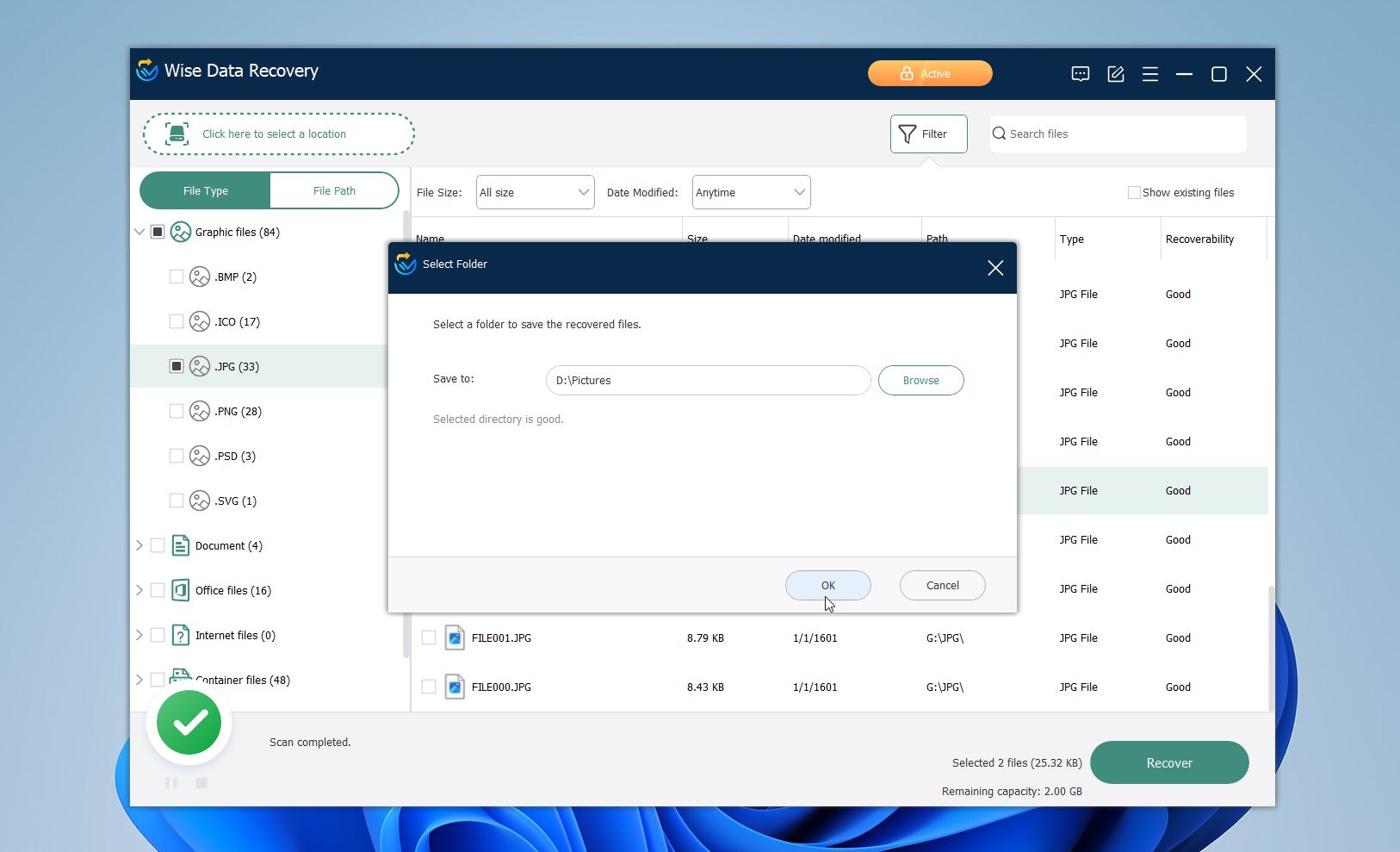Open the Date Modified dropdown showing Anytime

pos(749,192)
